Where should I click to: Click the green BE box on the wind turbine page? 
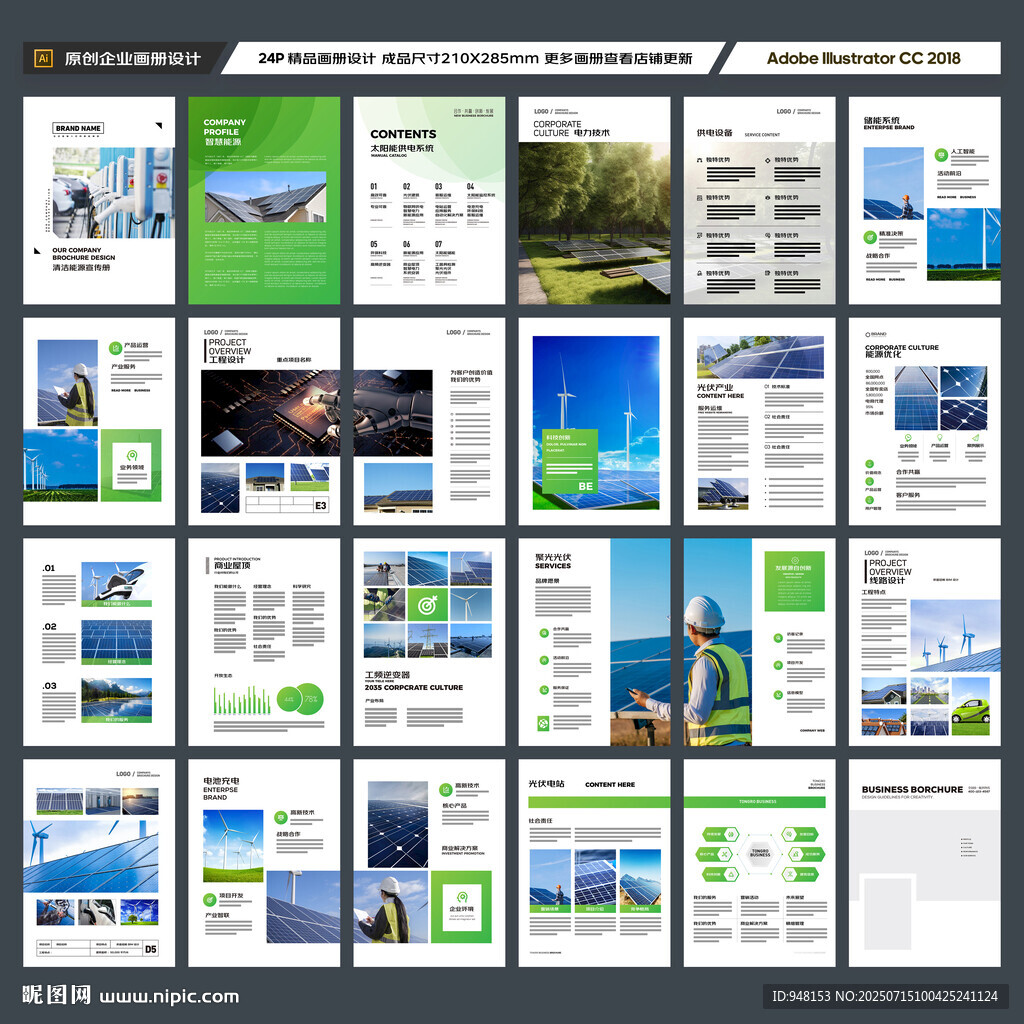coord(570,461)
